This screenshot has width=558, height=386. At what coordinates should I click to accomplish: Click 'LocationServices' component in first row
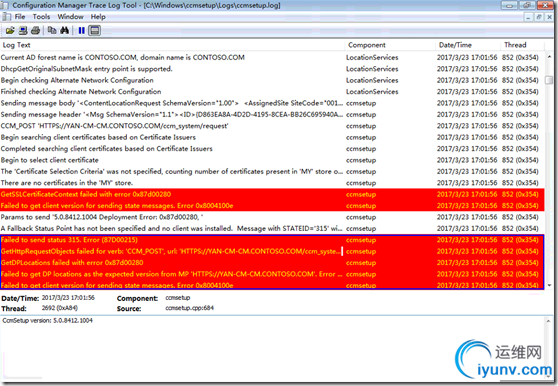coord(372,57)
